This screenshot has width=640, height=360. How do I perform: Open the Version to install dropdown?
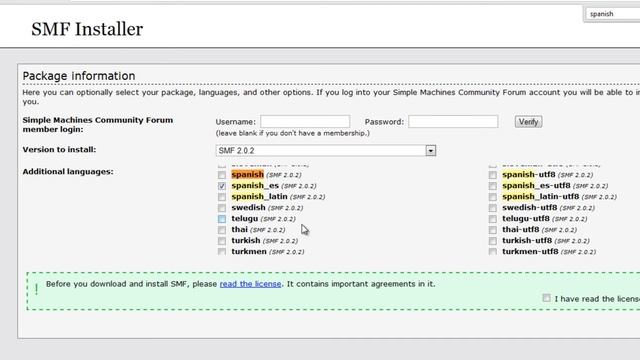click(326, 151)
